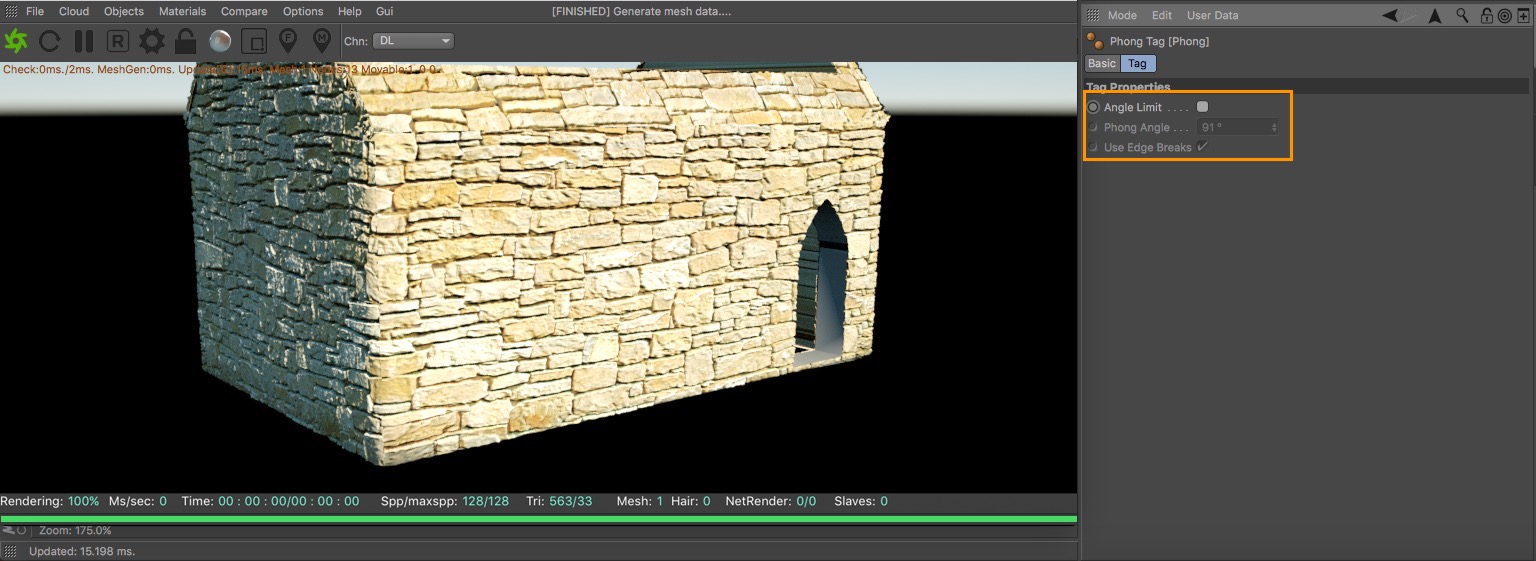Click the small icon left of Zoom readout

pyautogui.click(x=14, y=530)
